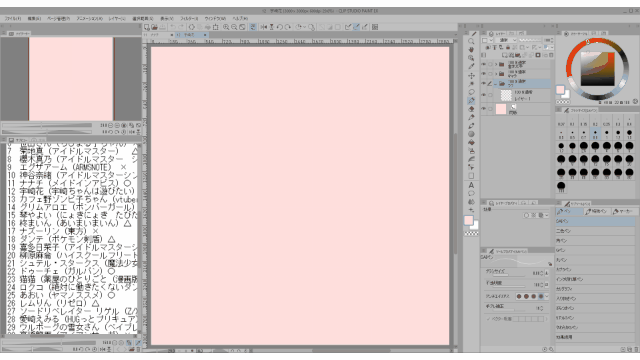This screenshot has height=360, width=640.
Task: Select the Fill bucket tool in toolbox
Action: (471, 142)
